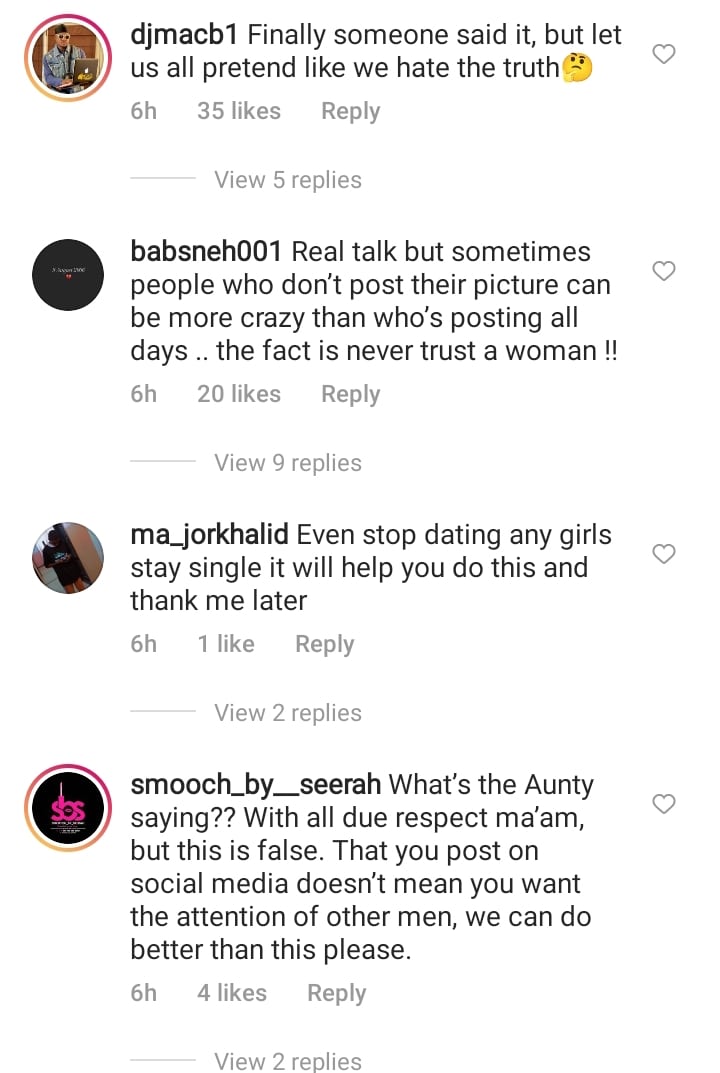Open smooch_by__seerah's pink logo avatar
The height and width of the screenshot is (1073, 720).
tap(68, 809)
